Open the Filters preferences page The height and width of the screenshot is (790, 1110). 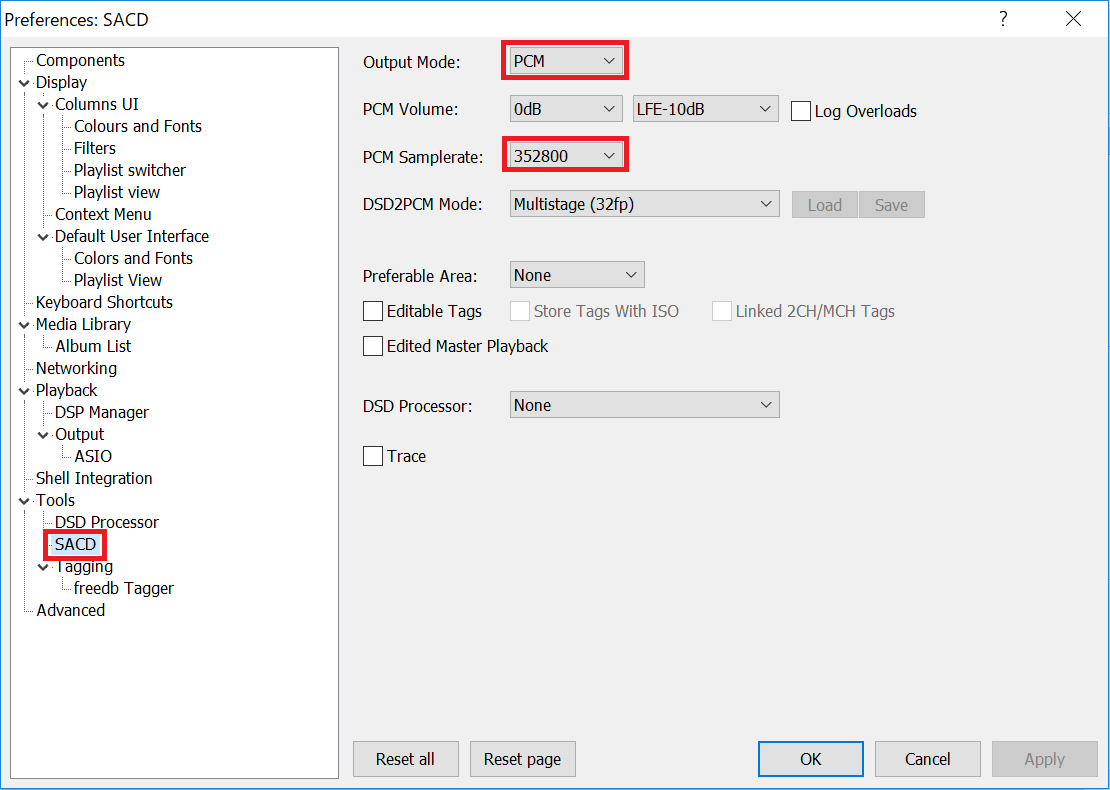click(94, 148)
